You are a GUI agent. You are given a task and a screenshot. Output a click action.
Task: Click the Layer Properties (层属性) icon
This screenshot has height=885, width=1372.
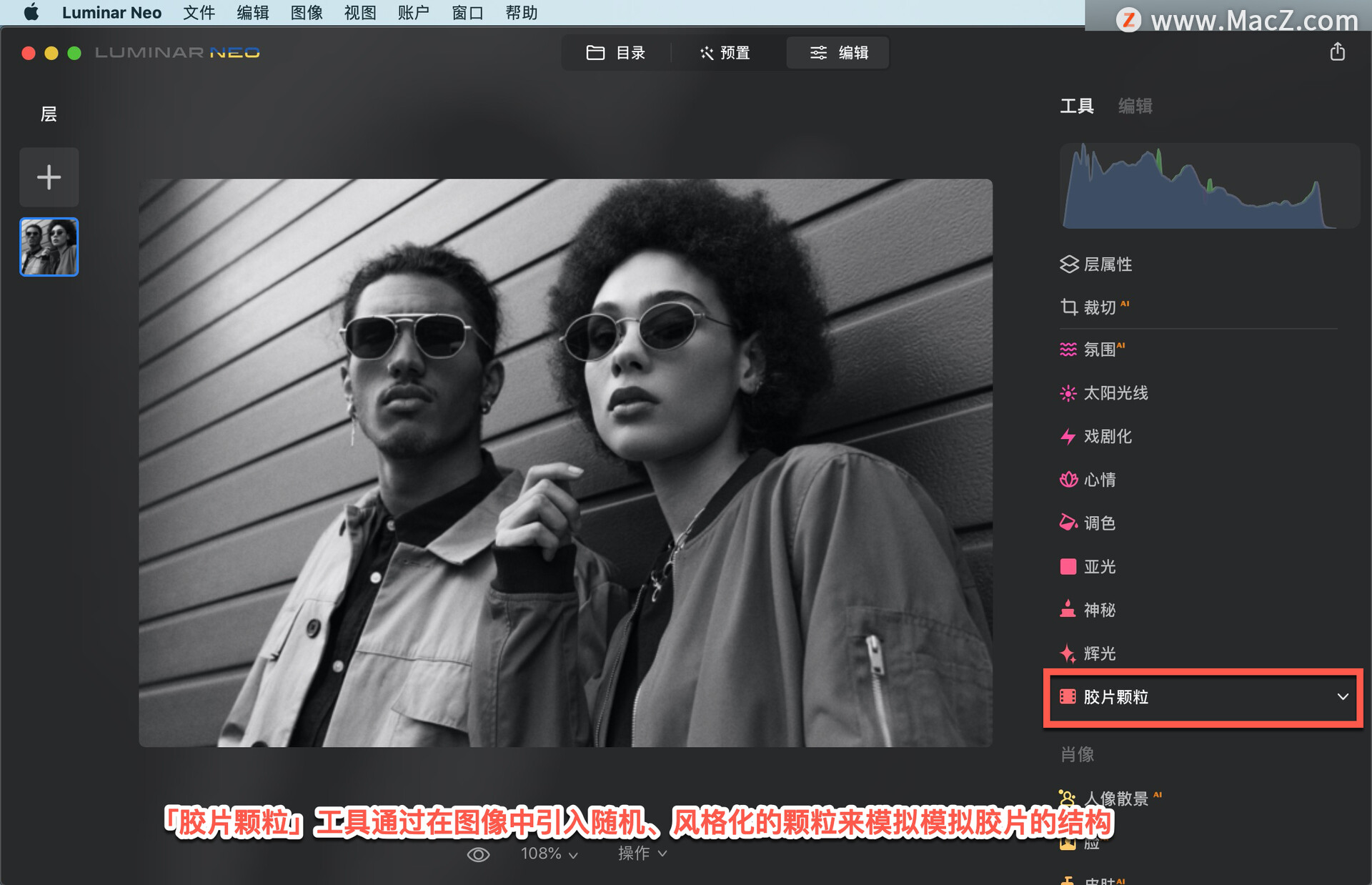click(x=1068, y=264)
